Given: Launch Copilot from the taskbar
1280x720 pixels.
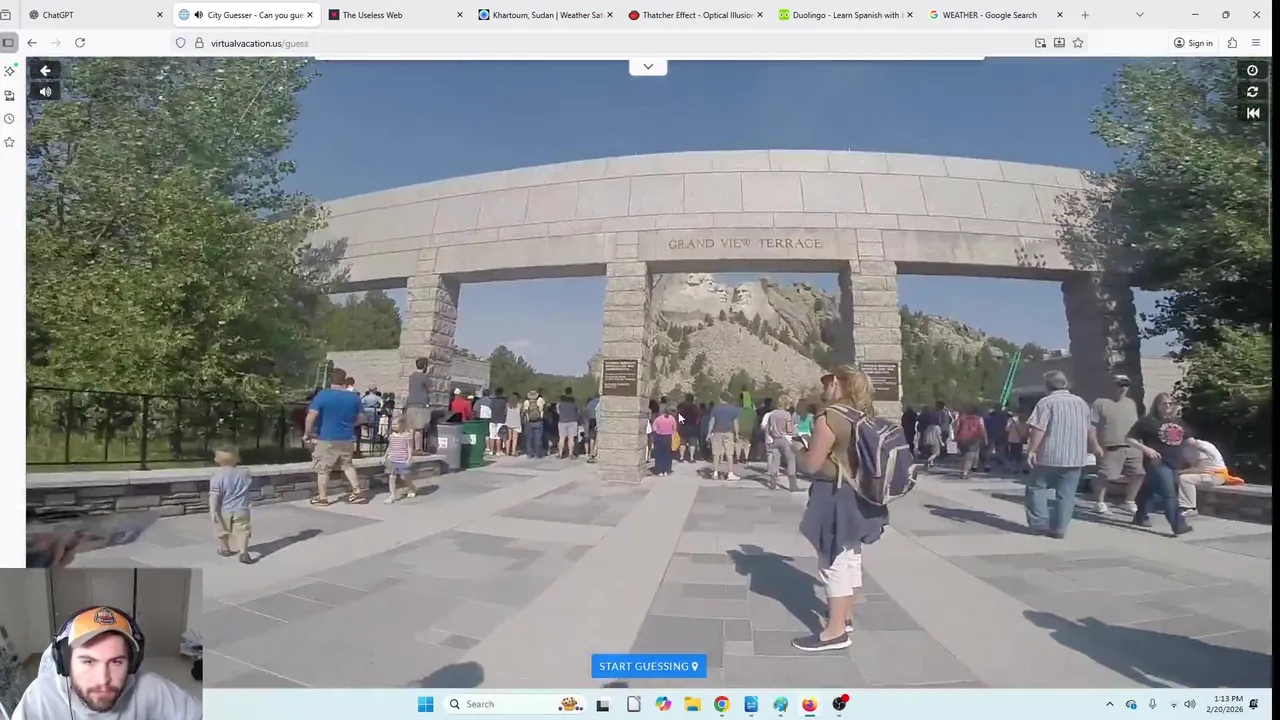Looking at the screenshot, I should coord(663,704).
